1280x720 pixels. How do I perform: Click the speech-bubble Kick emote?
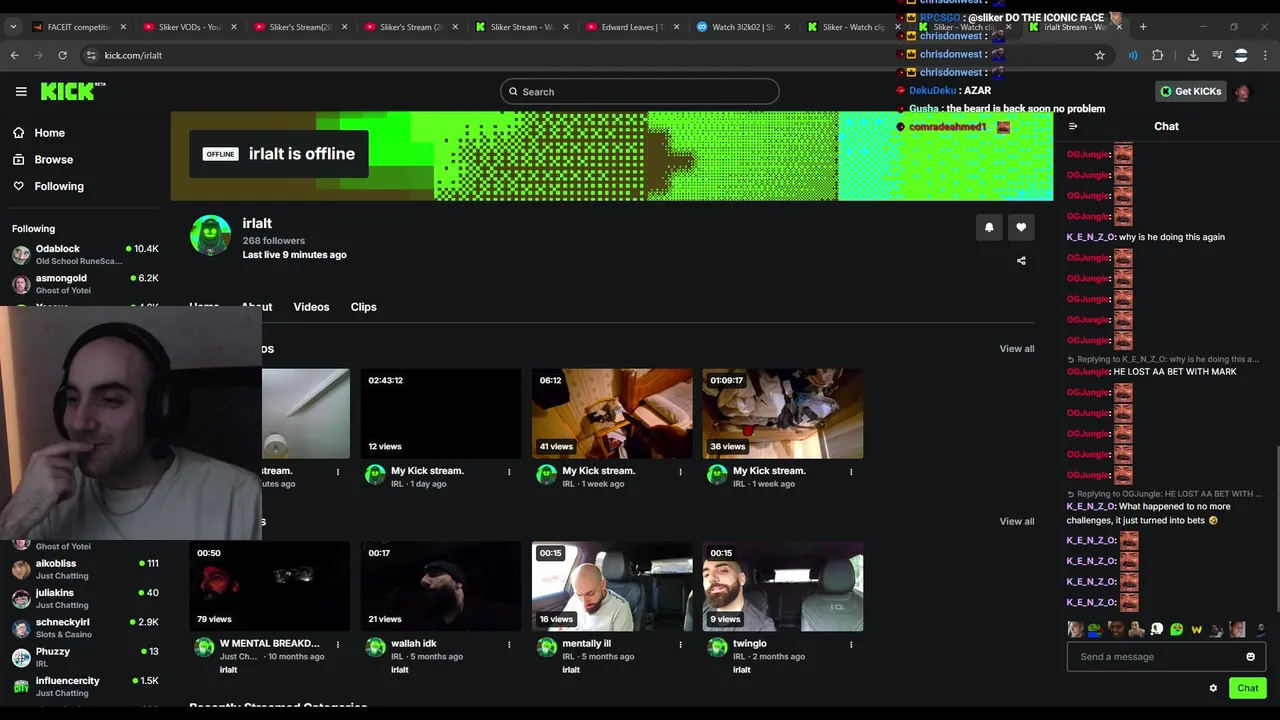(x=1156, y=629)
